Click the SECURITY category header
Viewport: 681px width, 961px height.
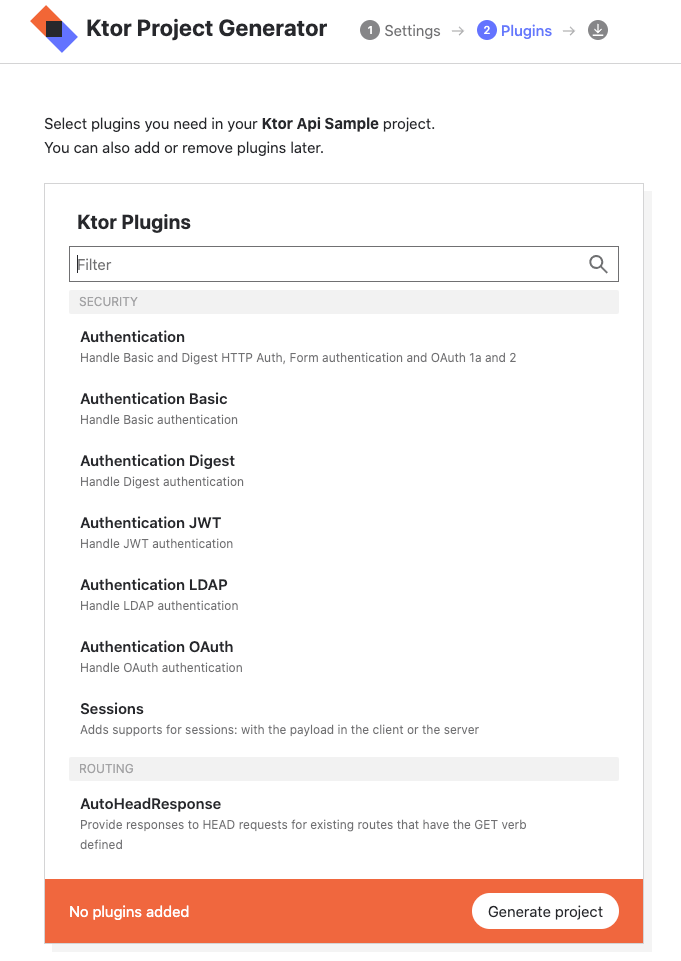point(109,302)
